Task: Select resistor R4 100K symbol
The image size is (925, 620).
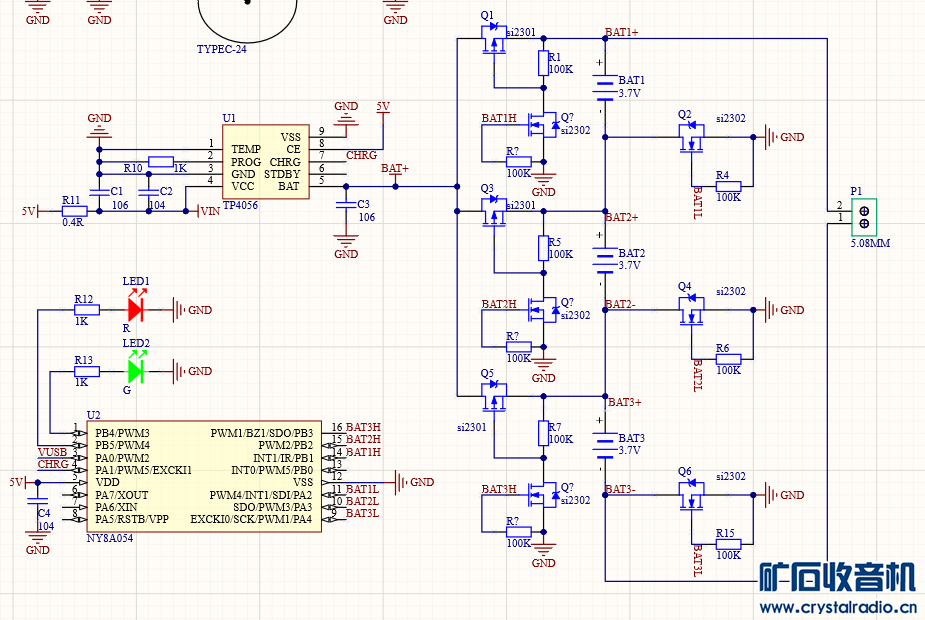Action: (729, 186)
